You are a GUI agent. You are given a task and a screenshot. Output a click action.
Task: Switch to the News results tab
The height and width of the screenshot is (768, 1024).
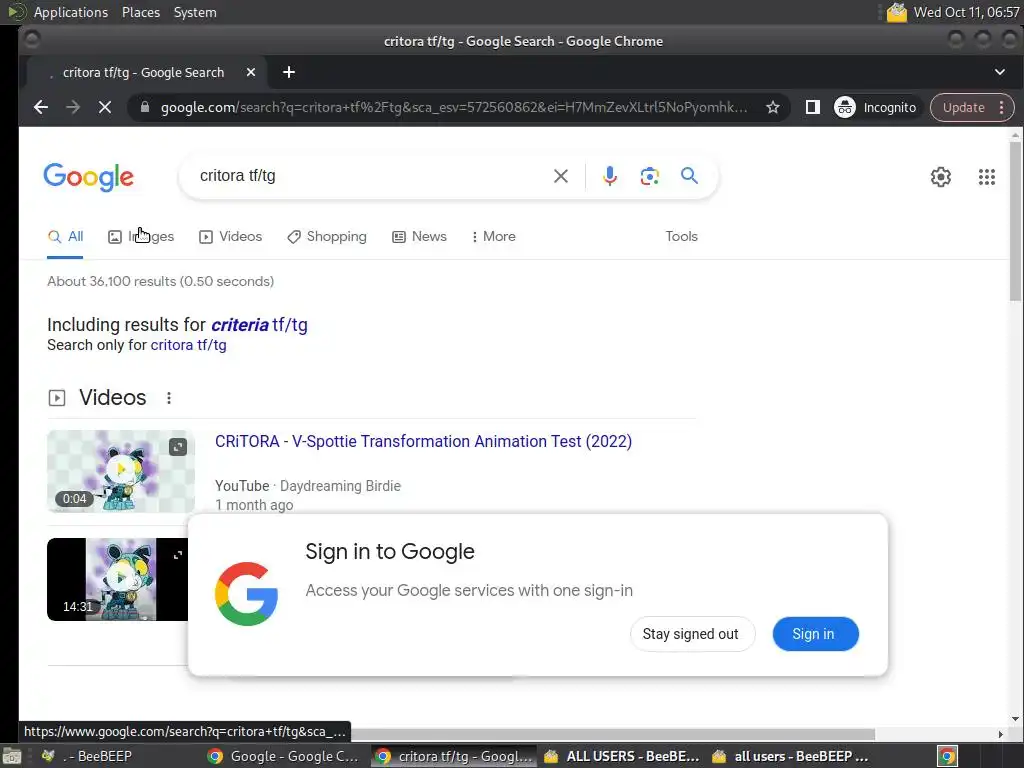tap(419, 236)
